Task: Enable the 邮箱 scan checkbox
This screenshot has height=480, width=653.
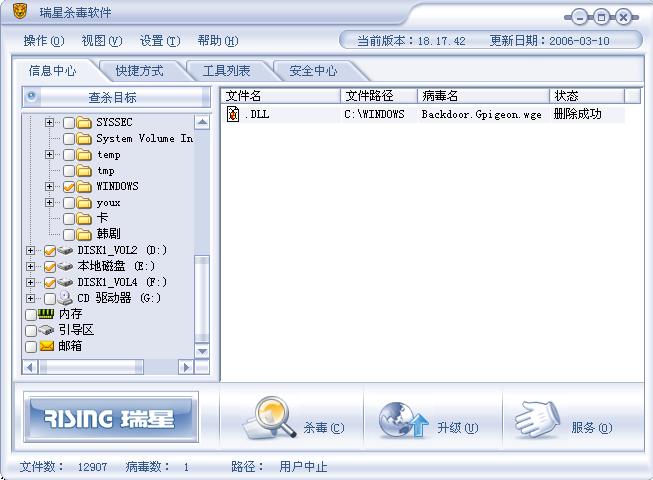Action: point(31,346)
